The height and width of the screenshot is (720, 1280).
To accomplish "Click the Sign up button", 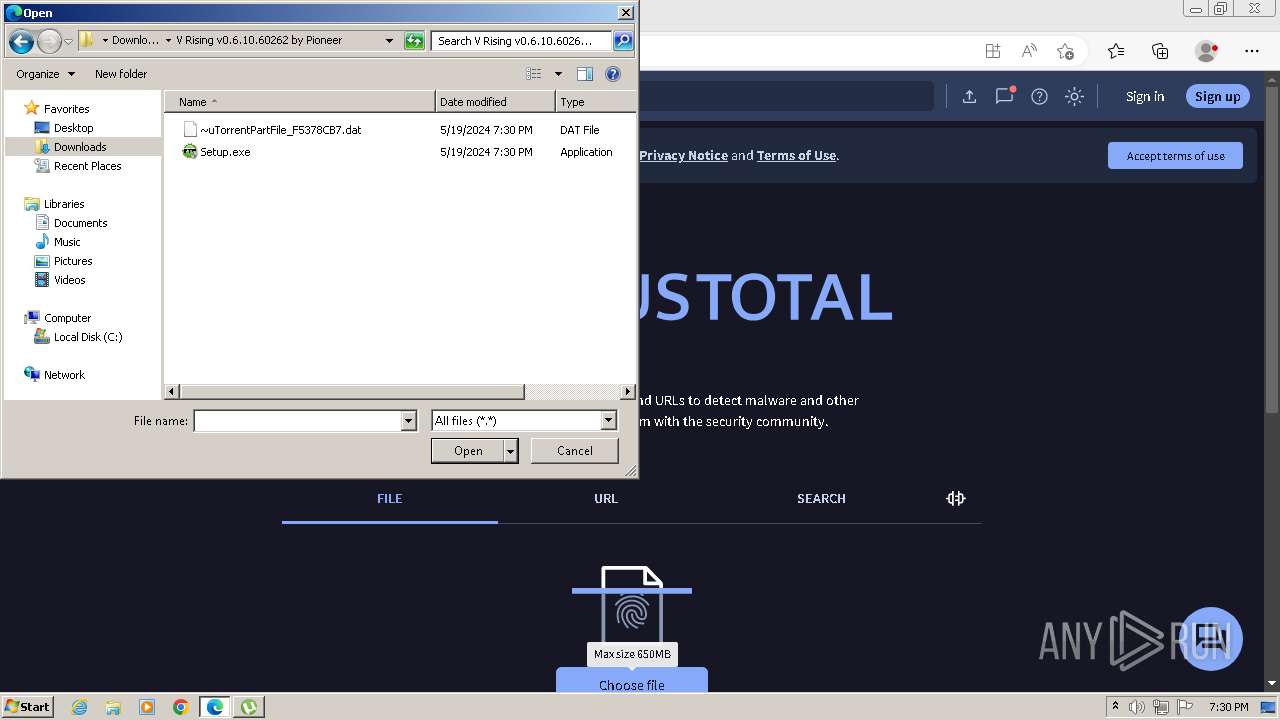I will click(1217, 96).
